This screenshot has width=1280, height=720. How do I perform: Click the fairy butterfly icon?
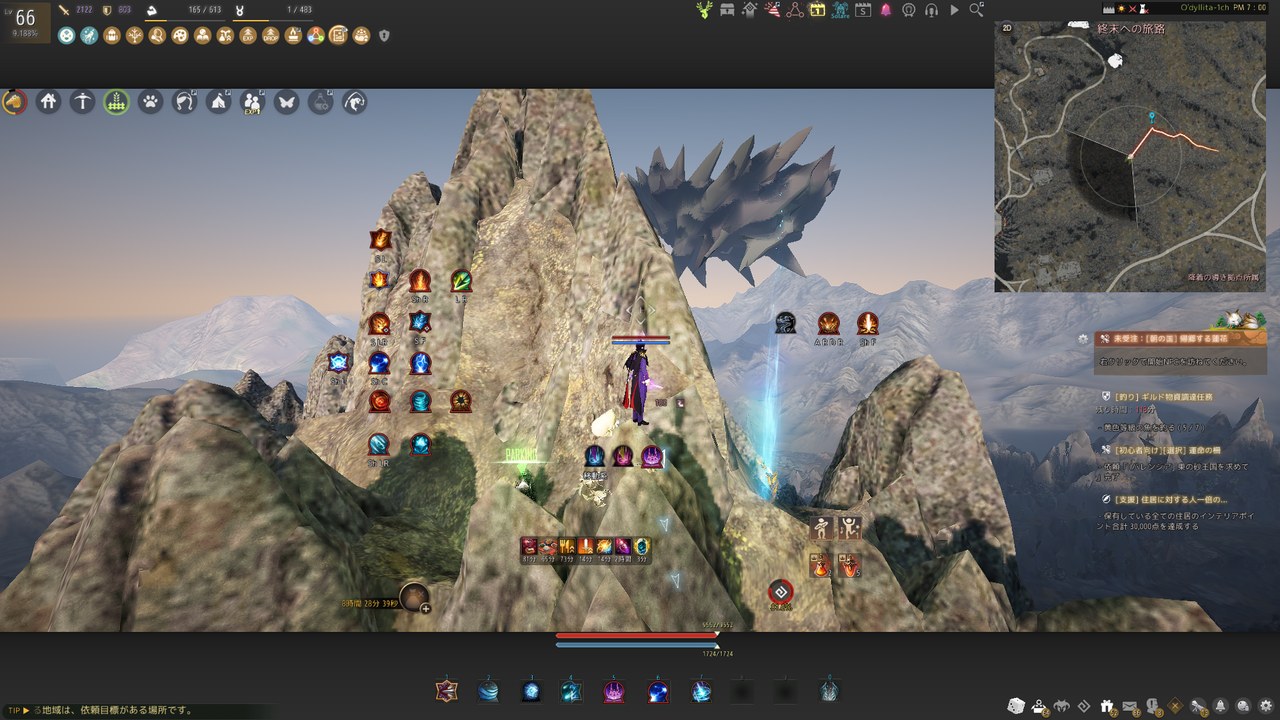287,101
